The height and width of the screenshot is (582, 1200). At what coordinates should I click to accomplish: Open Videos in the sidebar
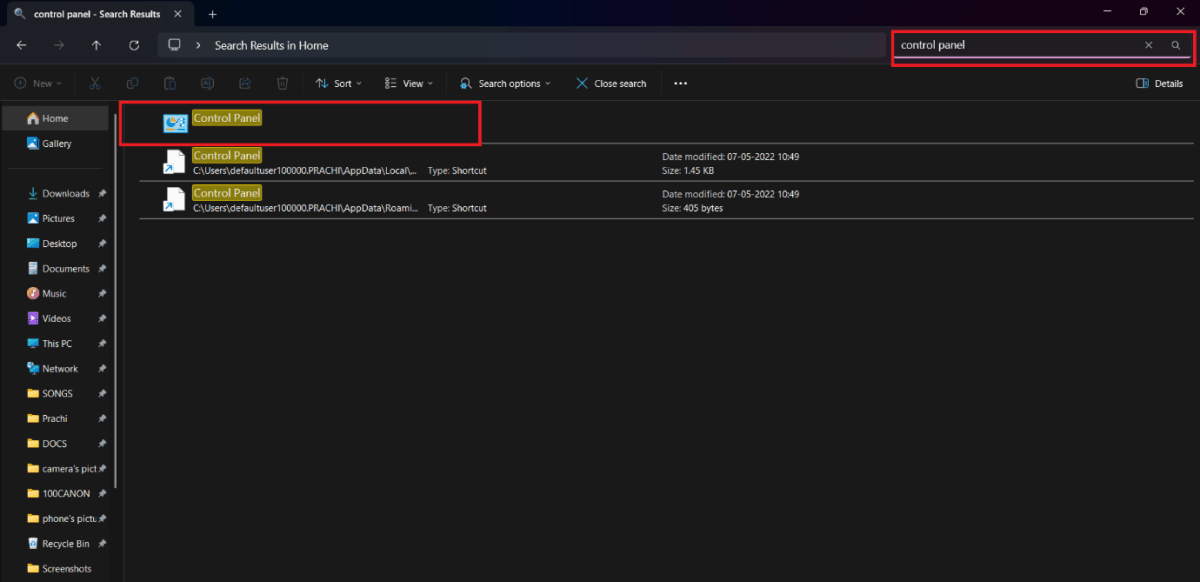(x=48, y=319)
